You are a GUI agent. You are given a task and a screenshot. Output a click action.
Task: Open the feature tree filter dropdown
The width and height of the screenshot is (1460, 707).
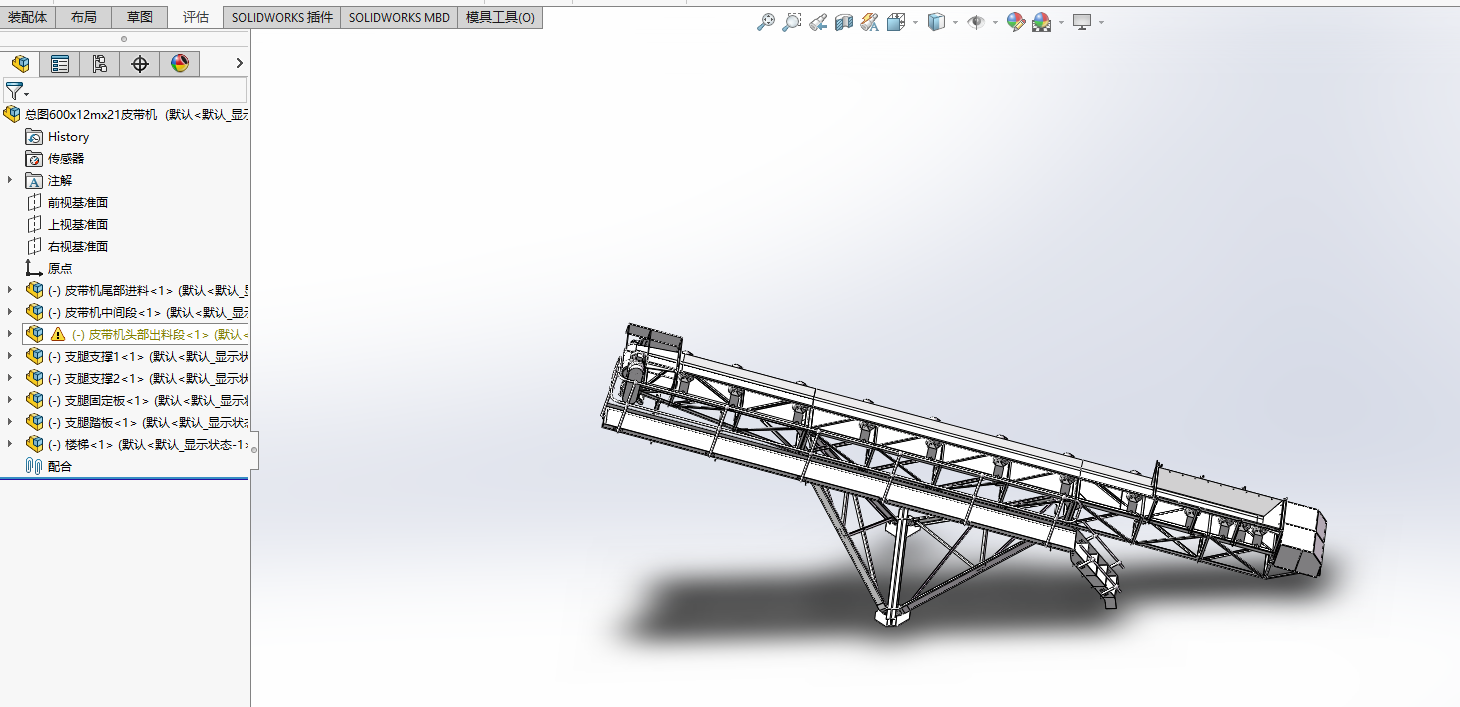(17, 91)
